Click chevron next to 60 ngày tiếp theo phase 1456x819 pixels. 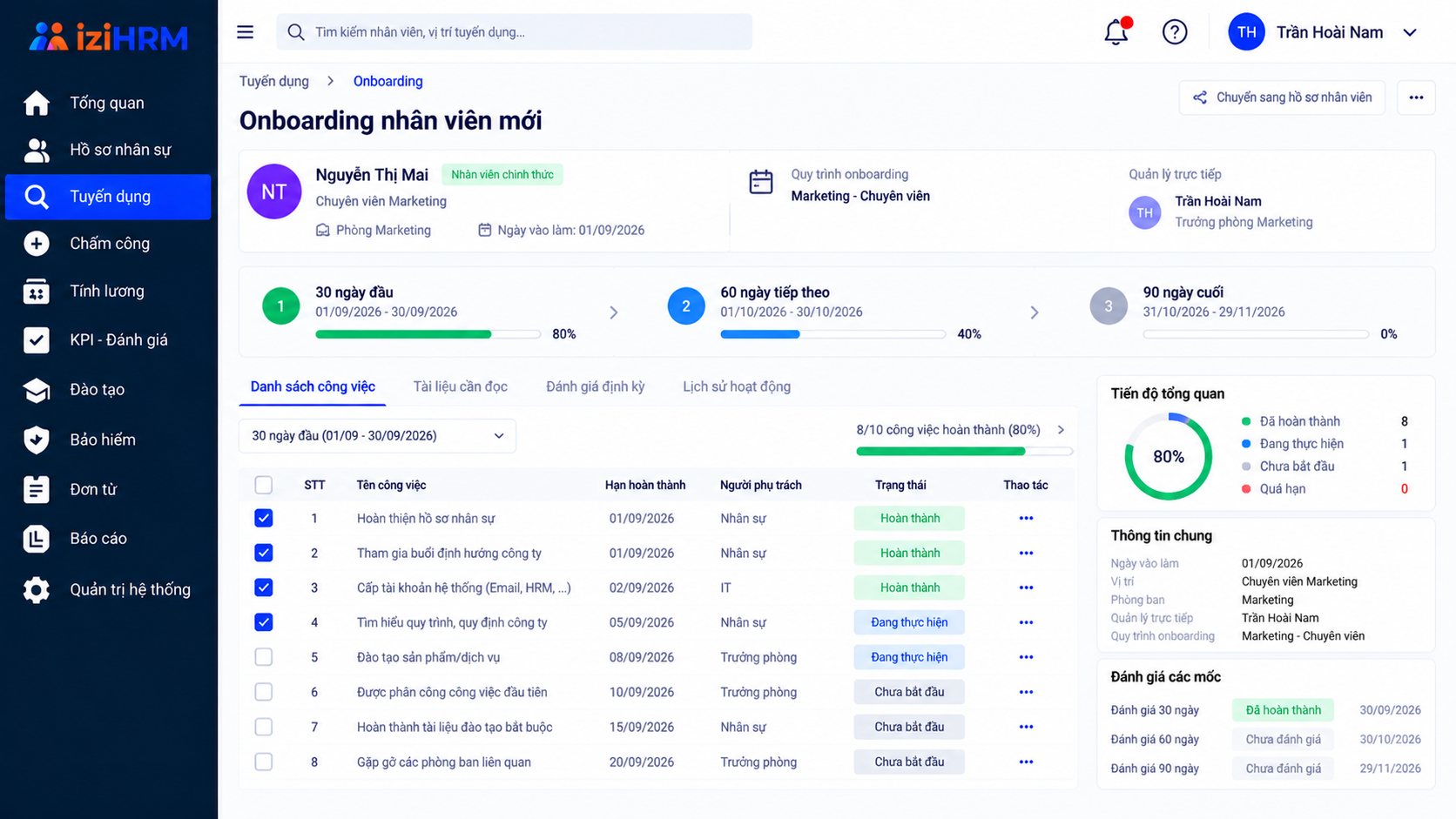1035,312
